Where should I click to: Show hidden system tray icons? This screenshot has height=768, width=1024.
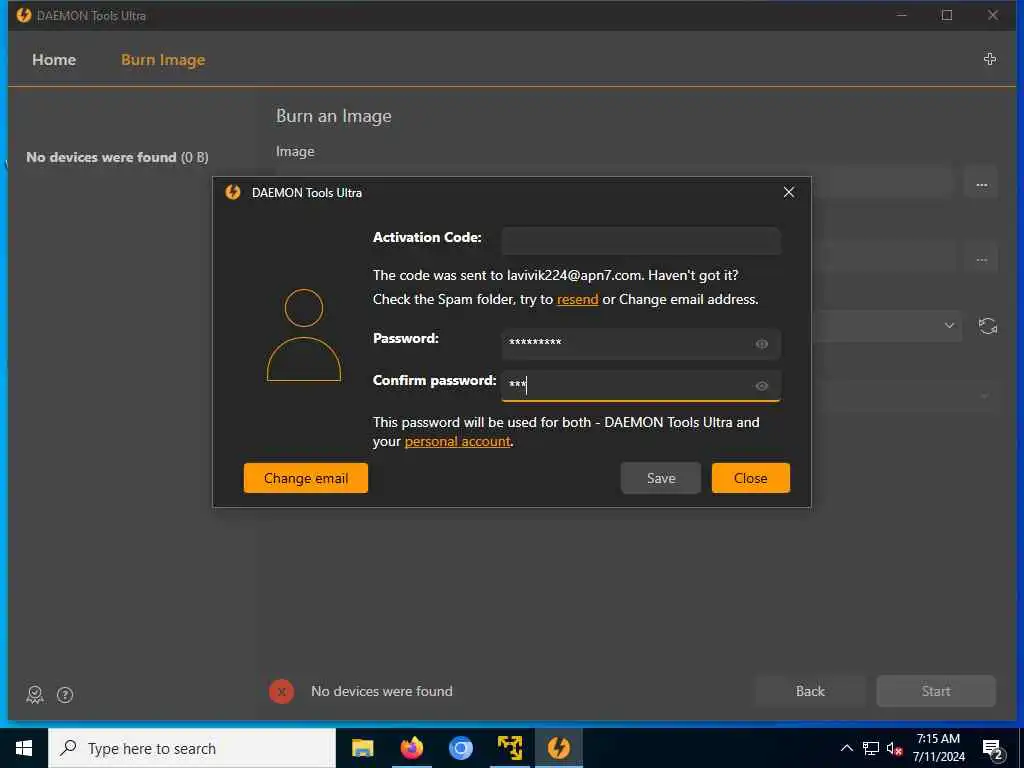tap(846, 748)
